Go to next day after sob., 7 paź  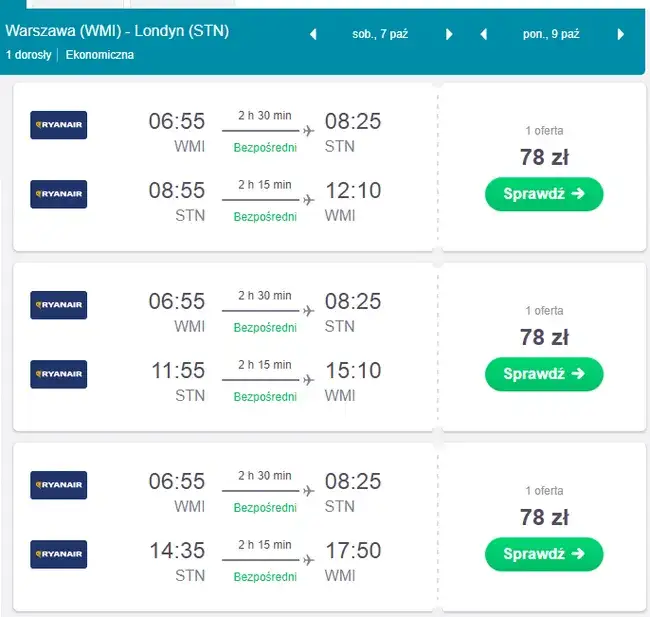[x=449, y=34]
